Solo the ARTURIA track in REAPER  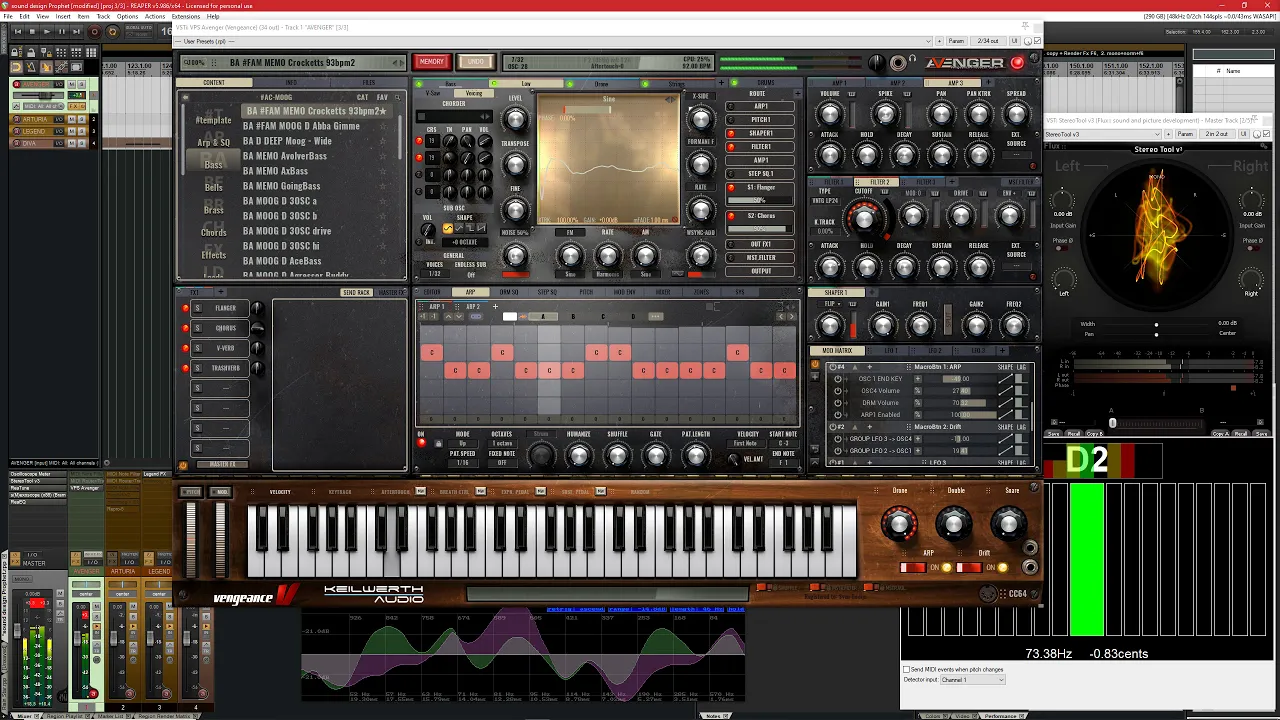[x=81, y=119]
